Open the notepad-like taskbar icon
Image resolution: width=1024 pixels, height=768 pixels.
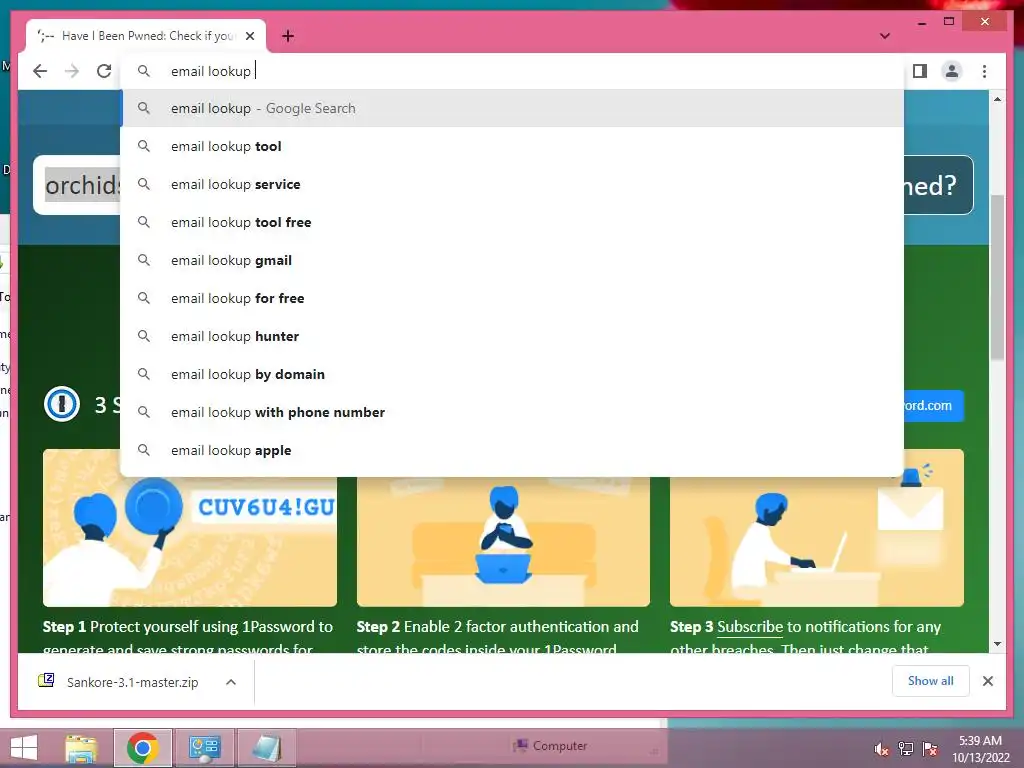[266, 748]
